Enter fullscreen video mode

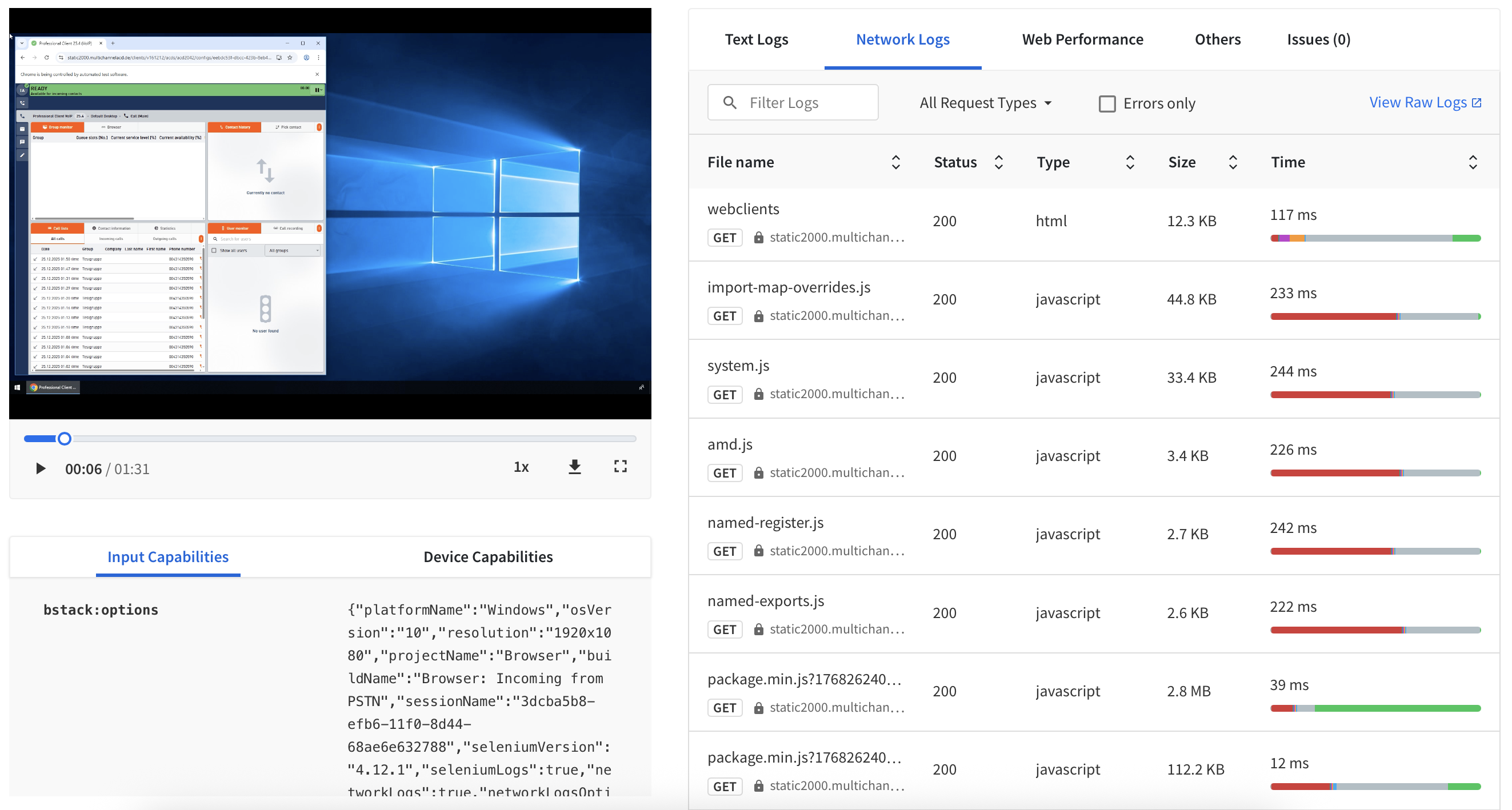tap(620, 467)
